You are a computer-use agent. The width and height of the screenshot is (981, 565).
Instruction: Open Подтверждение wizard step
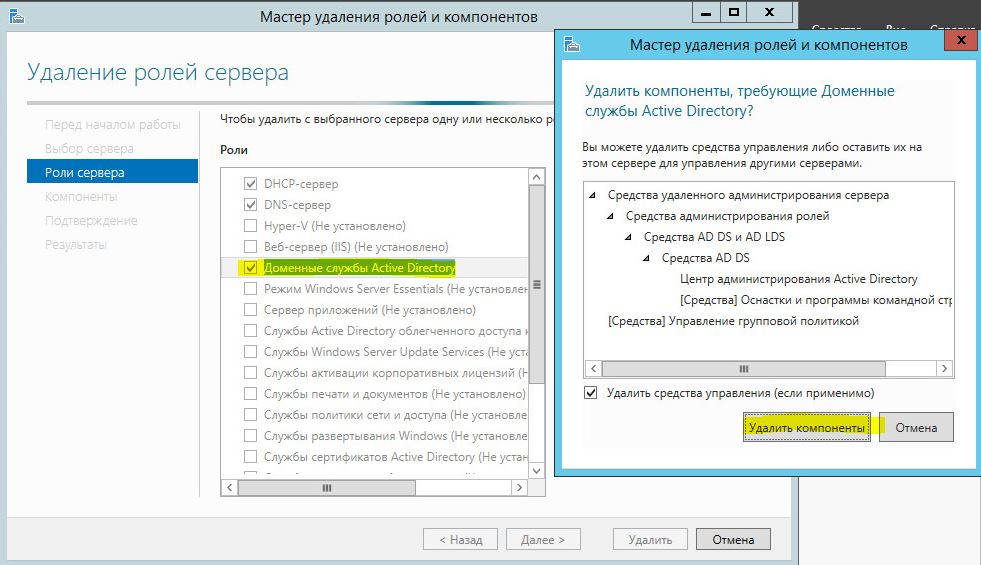click(x=91, y=220)
